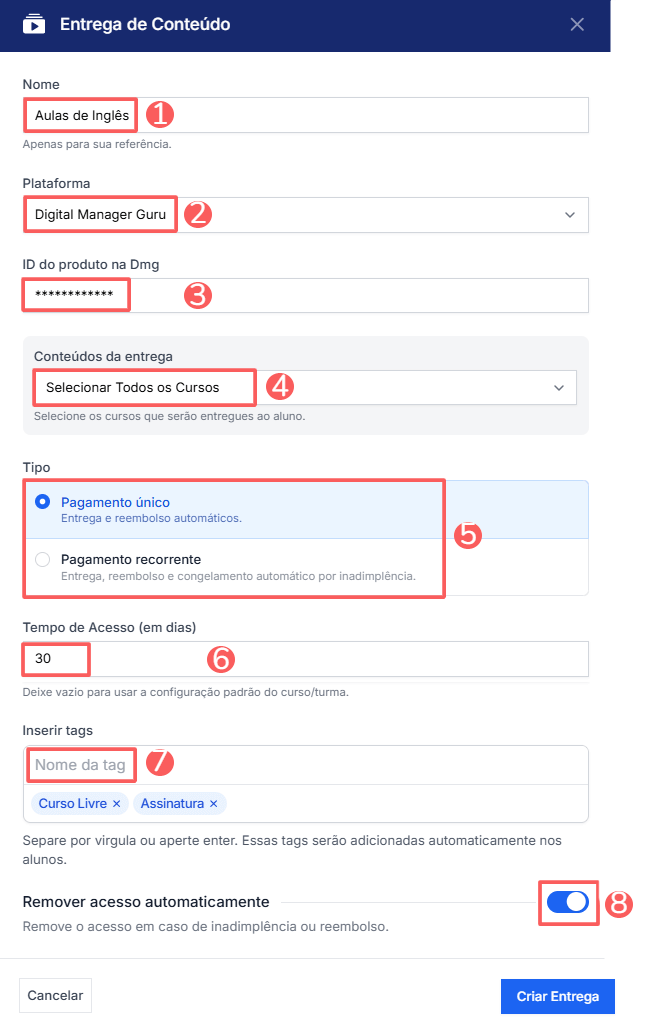
Task: Click the Nome da tag input
Action: pos(300,765)
